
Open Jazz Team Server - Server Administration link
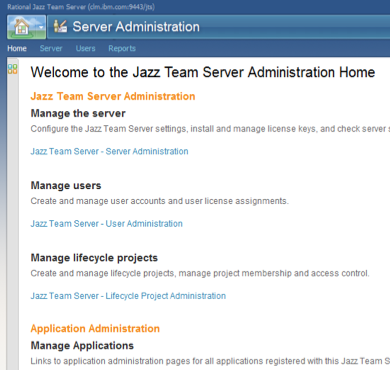point(109,151)
